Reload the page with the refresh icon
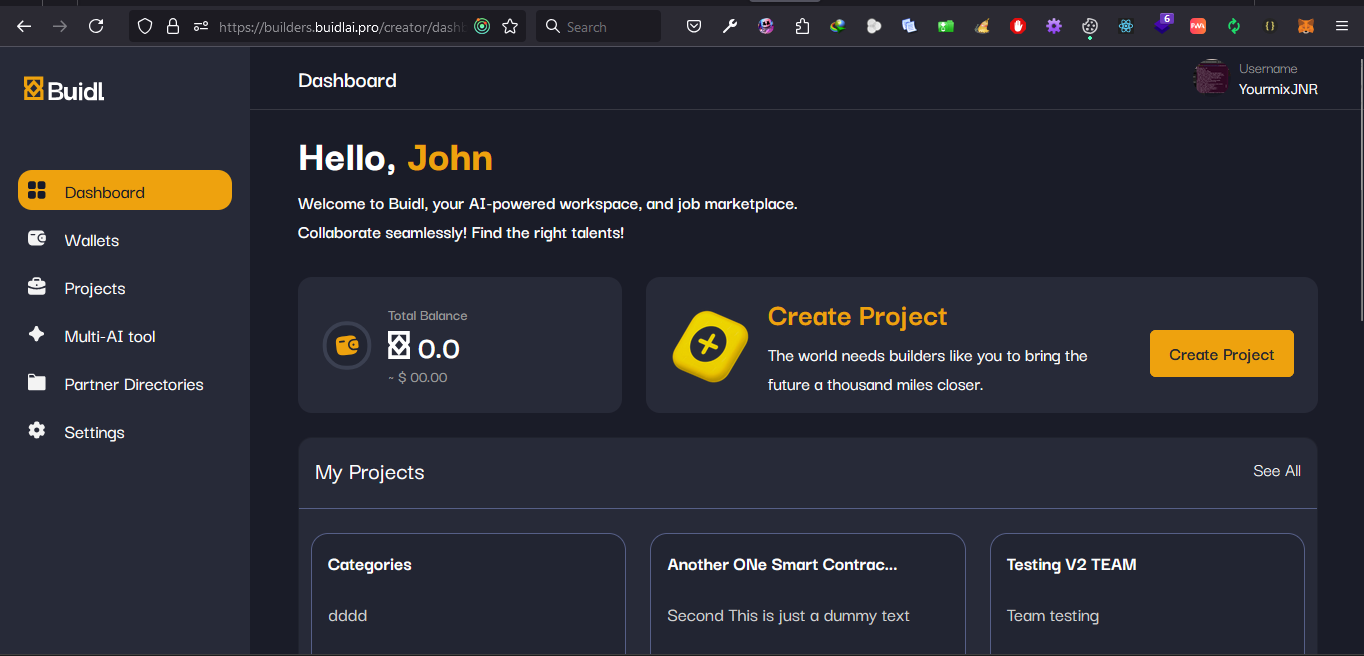 point(96,26)
